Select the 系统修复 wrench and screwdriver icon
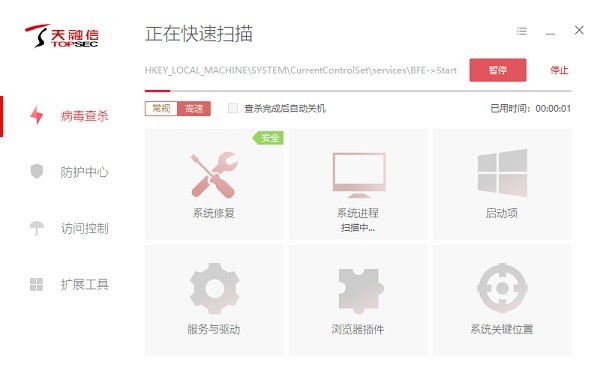This screenshot has width=600, height=386. click(x=214, y=174)
